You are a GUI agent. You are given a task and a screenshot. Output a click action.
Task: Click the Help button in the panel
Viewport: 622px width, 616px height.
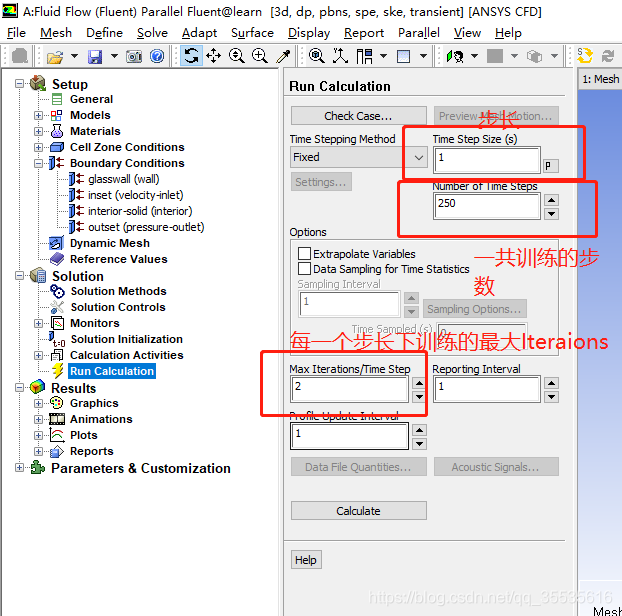[x=306, y=560]
